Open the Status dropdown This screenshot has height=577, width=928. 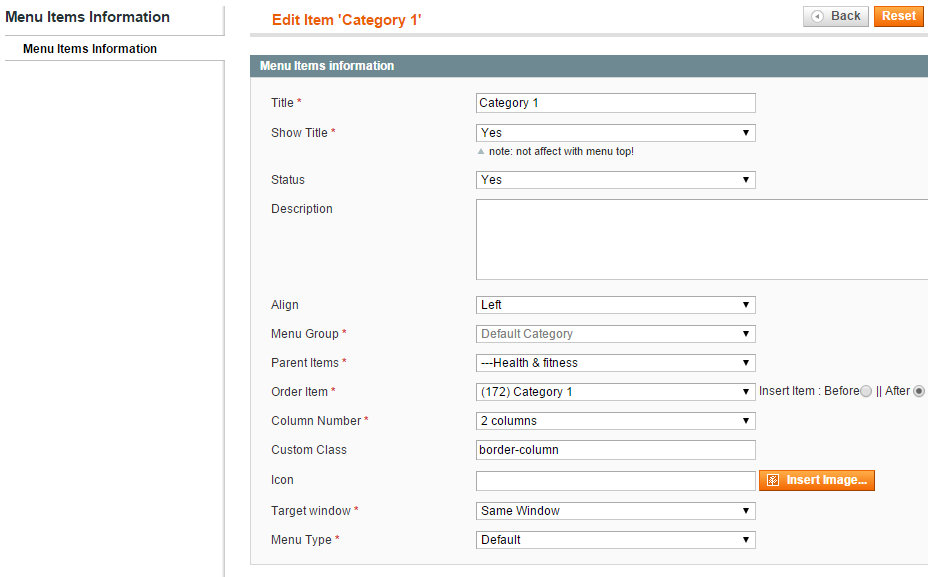tap(616, 180)
